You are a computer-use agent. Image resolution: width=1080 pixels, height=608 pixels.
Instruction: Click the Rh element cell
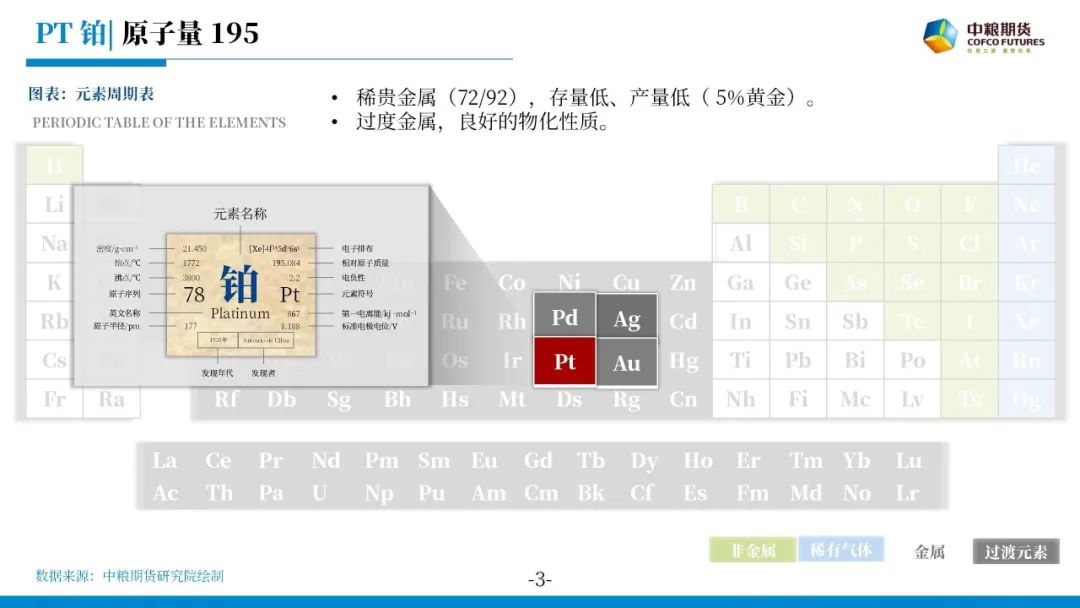pos(512,322)
